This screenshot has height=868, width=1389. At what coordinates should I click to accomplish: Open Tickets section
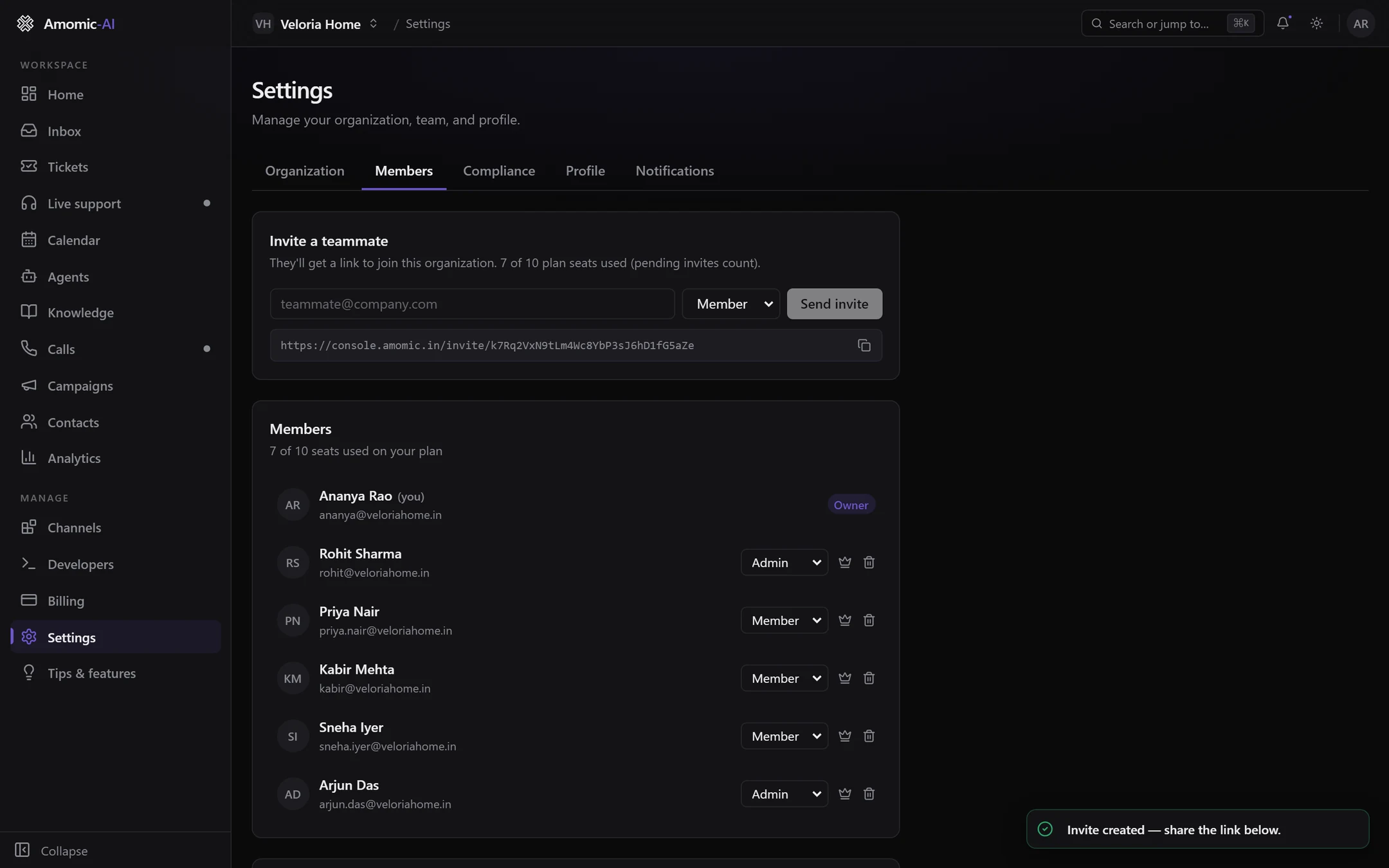116,167
